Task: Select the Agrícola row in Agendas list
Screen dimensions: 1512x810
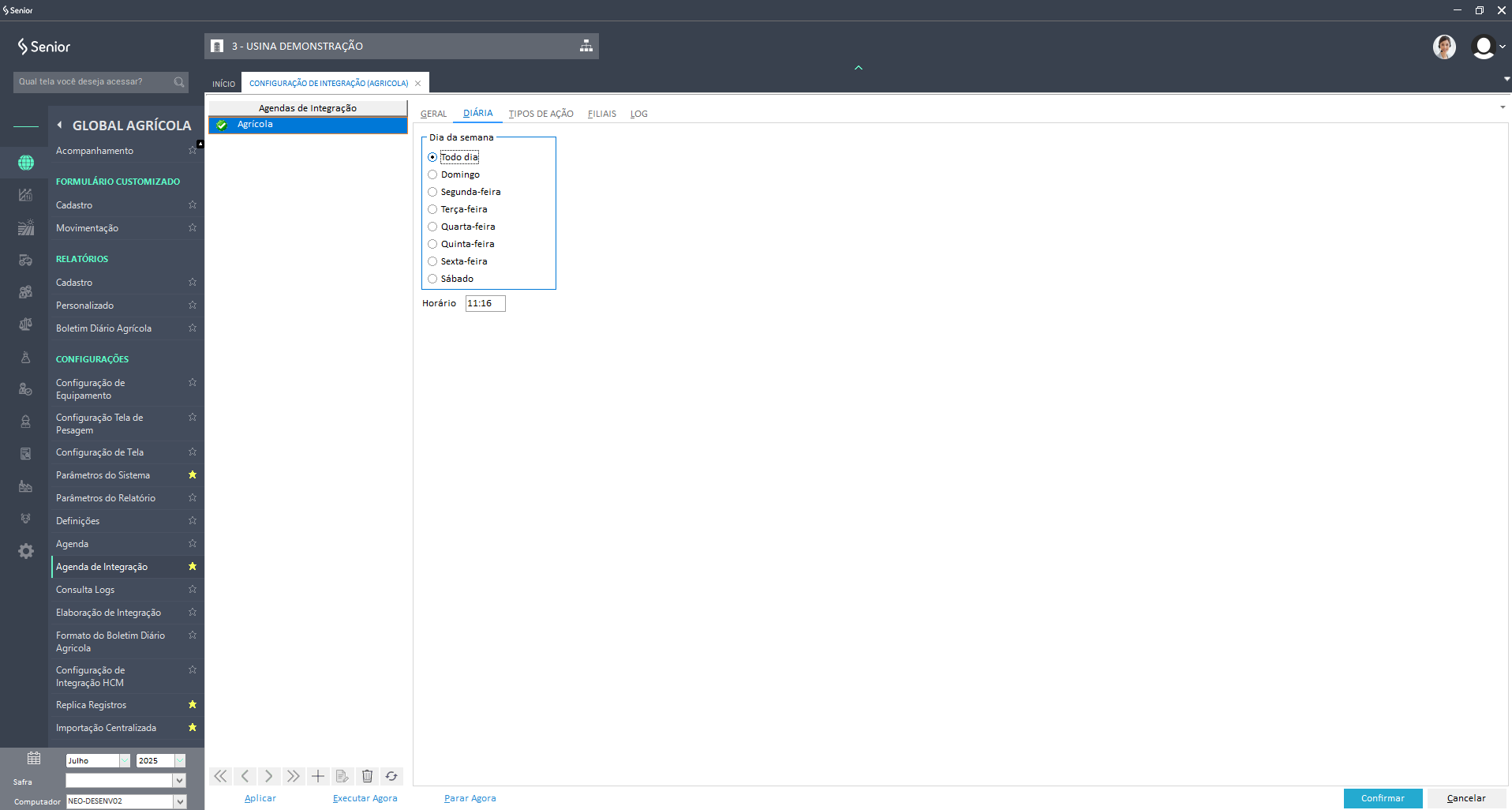Action: [x=308, y=125]
